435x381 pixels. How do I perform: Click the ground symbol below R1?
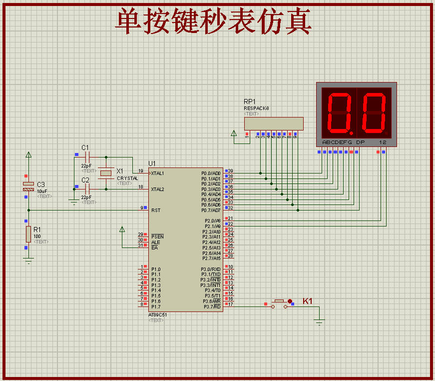(29, 261)
